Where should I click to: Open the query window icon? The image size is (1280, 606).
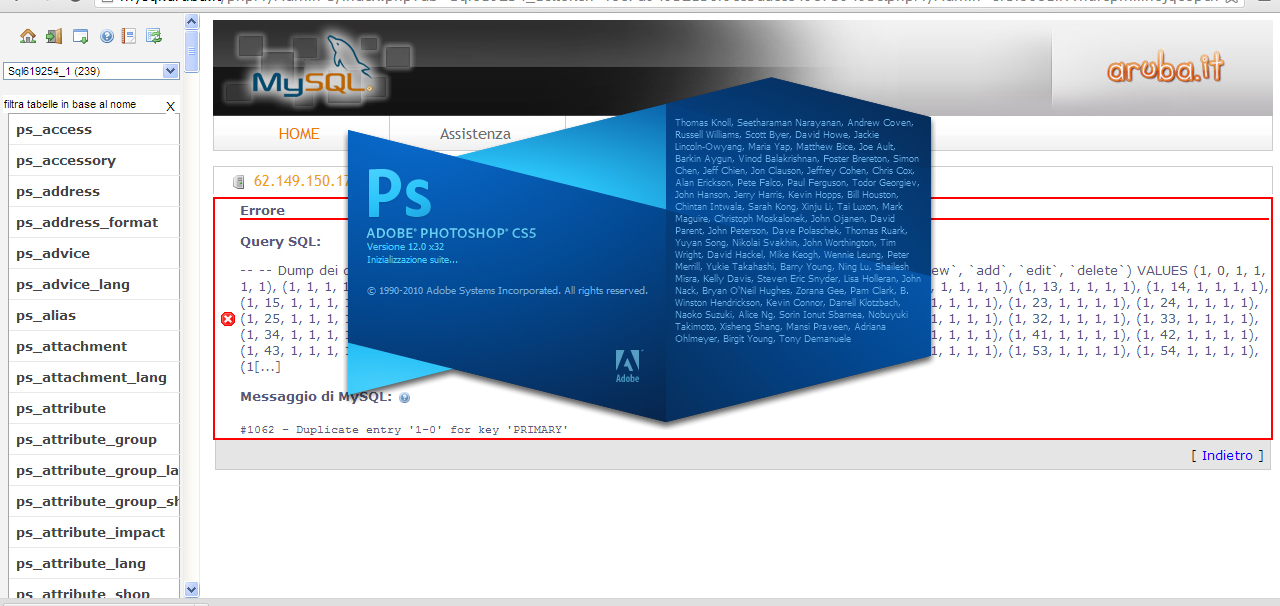point(81,37)
